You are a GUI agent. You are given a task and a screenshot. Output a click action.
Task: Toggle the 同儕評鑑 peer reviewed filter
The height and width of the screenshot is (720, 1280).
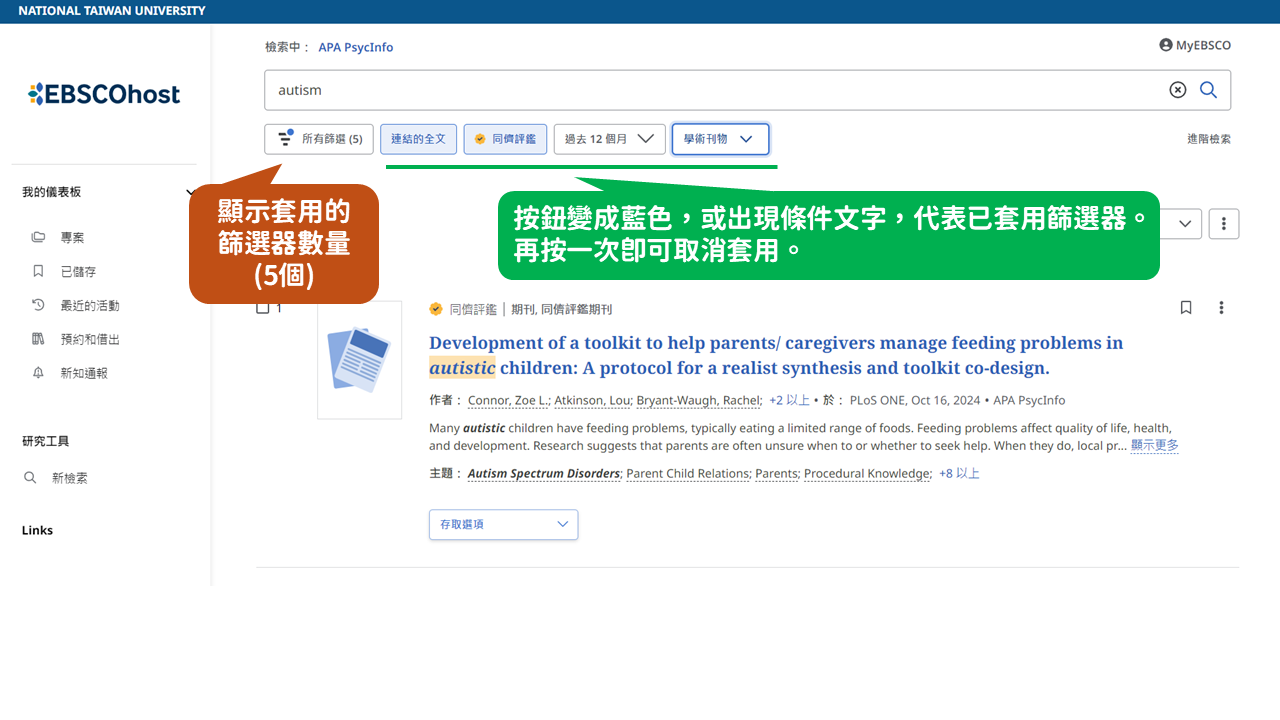point(505,139)
